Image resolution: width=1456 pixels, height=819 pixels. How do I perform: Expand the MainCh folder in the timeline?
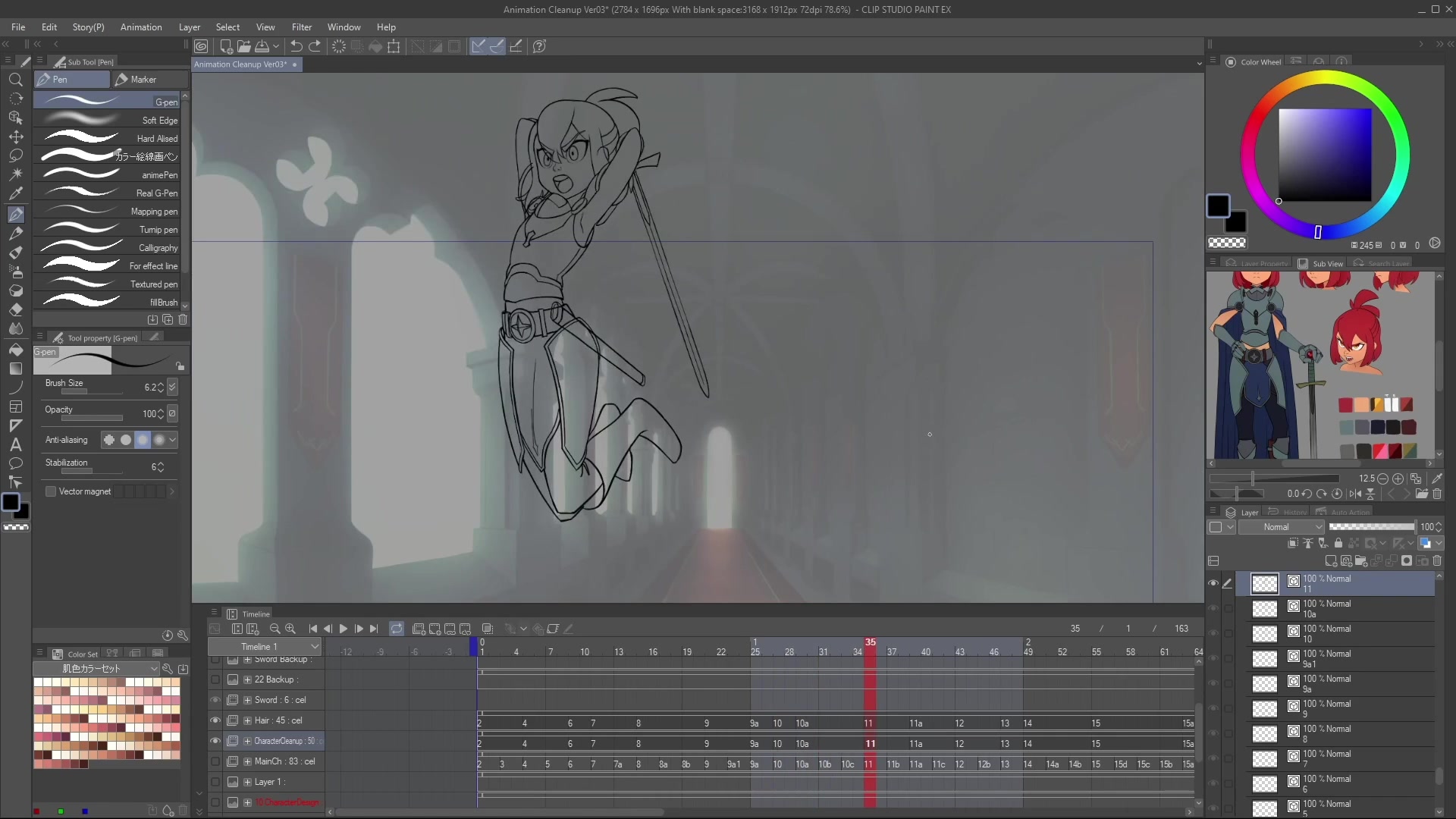click(247, 761)
